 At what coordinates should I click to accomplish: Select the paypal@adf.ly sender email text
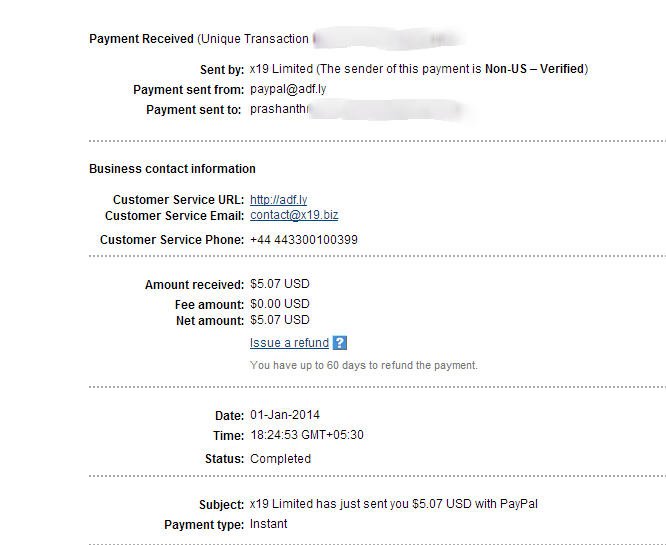click(x=288, y=89)
